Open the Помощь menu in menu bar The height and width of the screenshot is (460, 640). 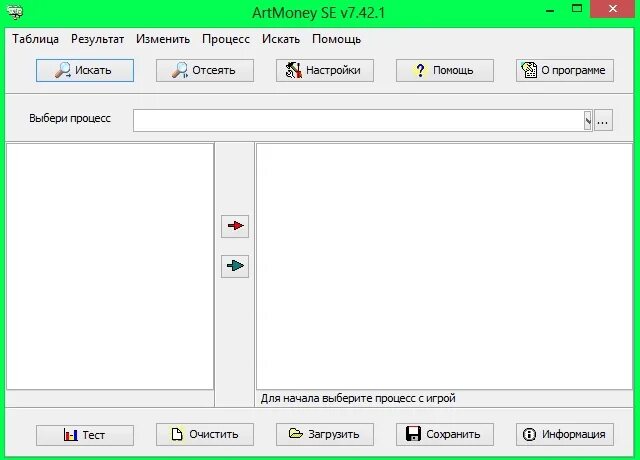pos(336,39)
